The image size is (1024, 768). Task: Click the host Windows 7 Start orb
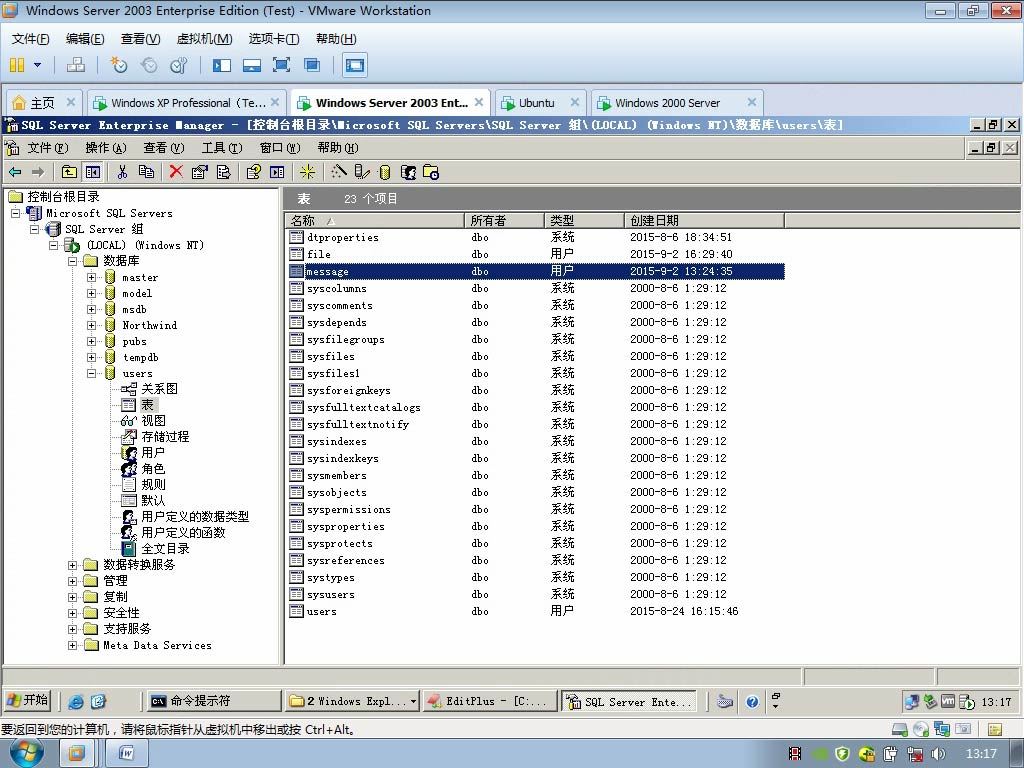26,754
